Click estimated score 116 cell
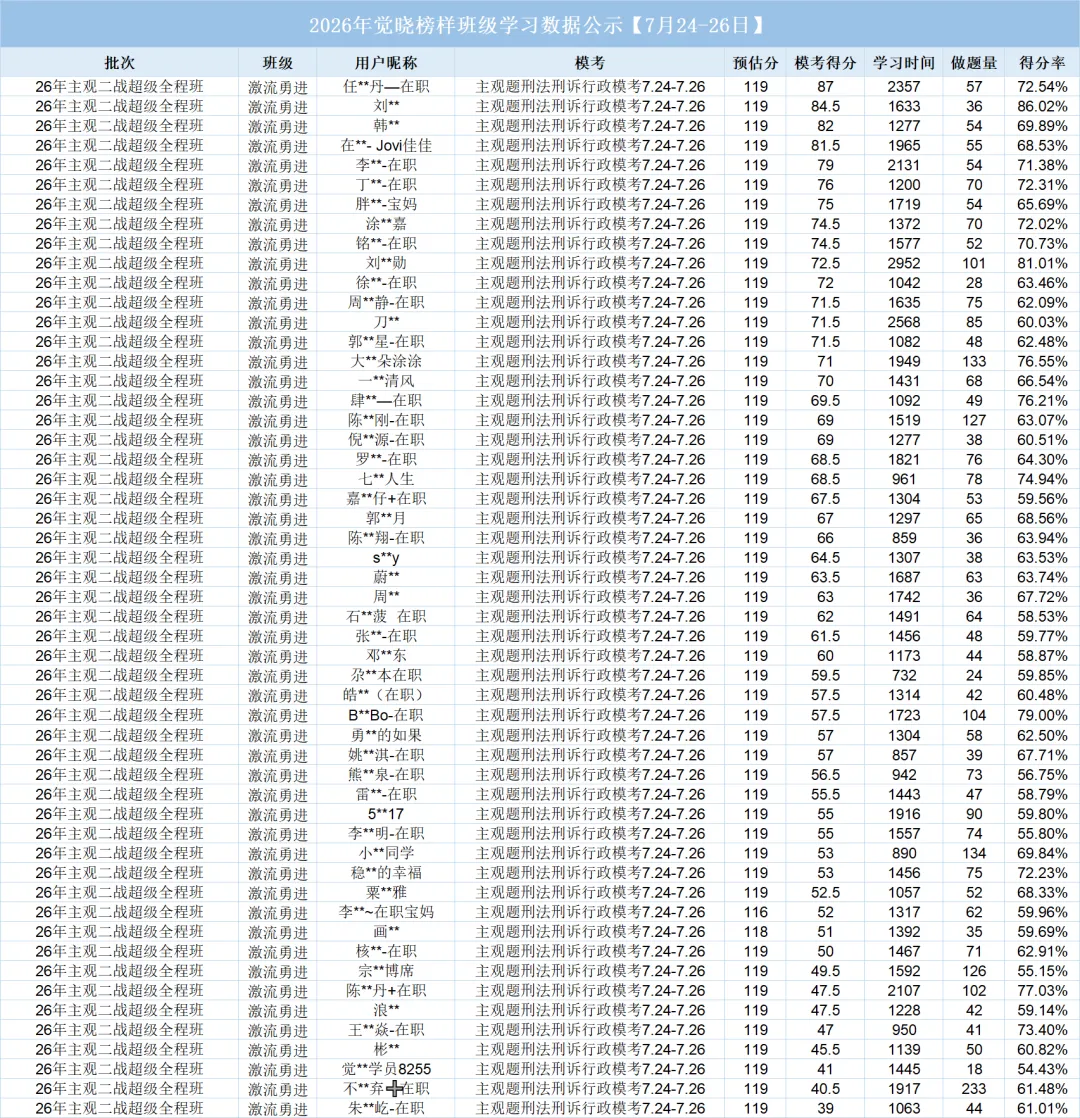This screenshot has width=1080, height=1118. tap(756, 912)
